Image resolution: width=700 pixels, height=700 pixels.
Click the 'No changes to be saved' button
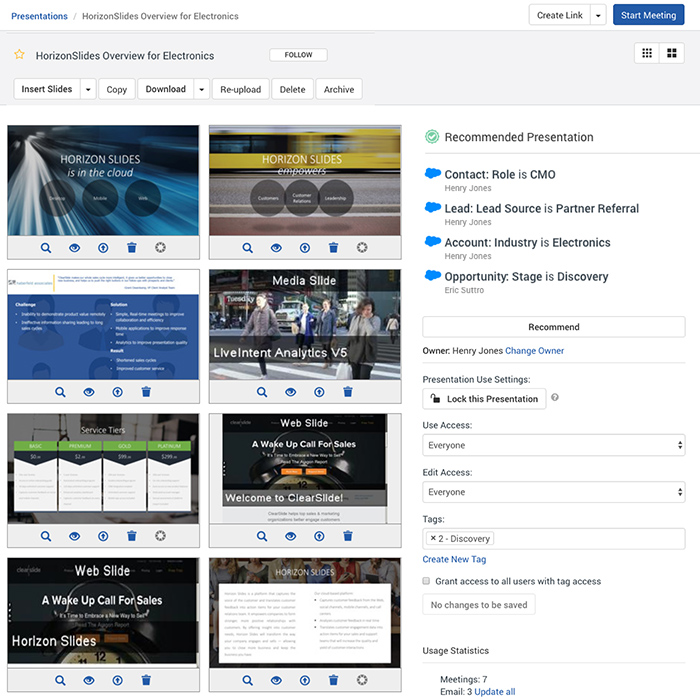(x=479, y=604)
